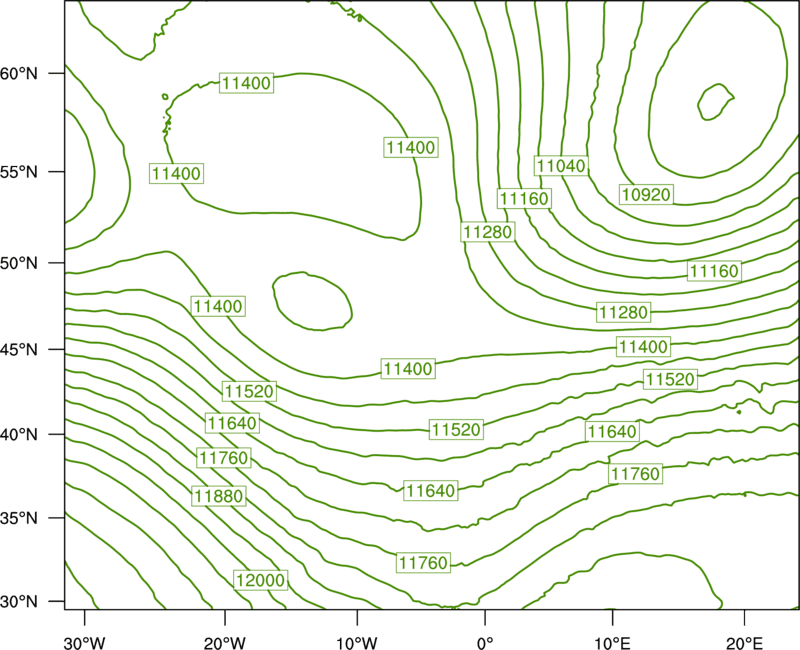
Task: Click the 20°E longitude axis label
Action: (x=744, y=643)
